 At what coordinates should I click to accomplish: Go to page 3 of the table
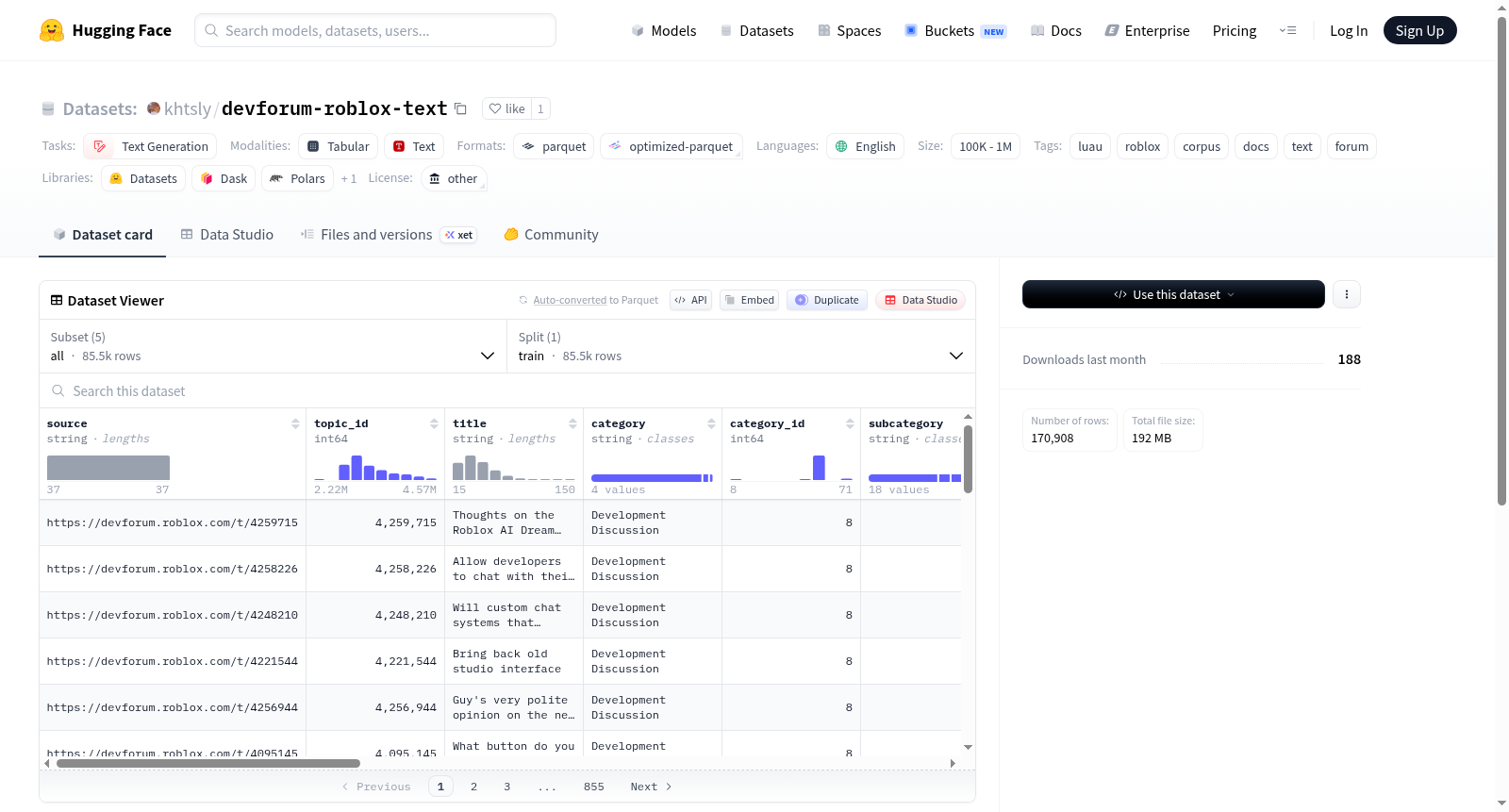click(506, 787)
